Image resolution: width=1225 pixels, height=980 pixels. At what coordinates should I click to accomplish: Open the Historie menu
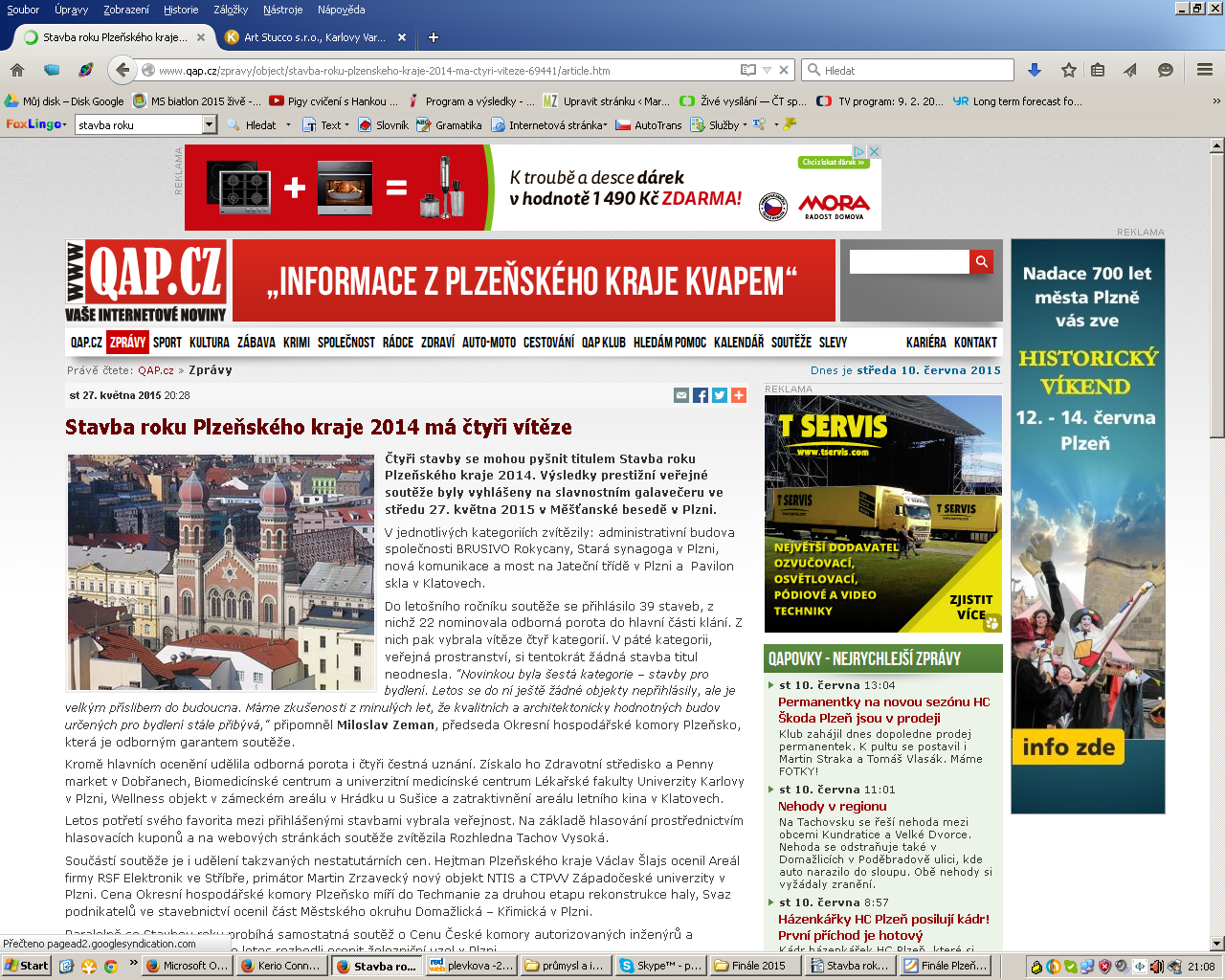tap(181, 10)
